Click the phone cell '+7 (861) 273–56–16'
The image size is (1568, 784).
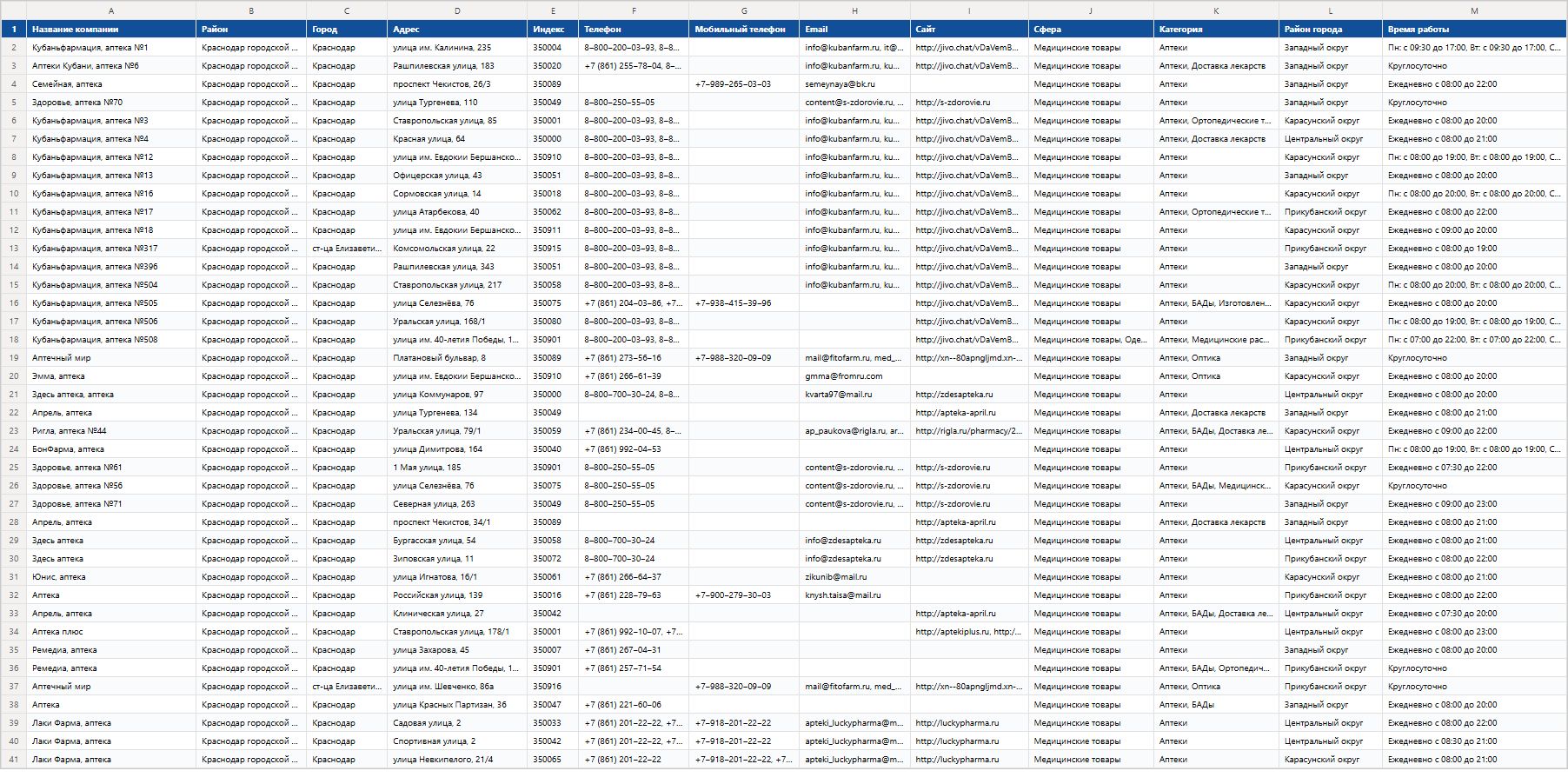634,358
